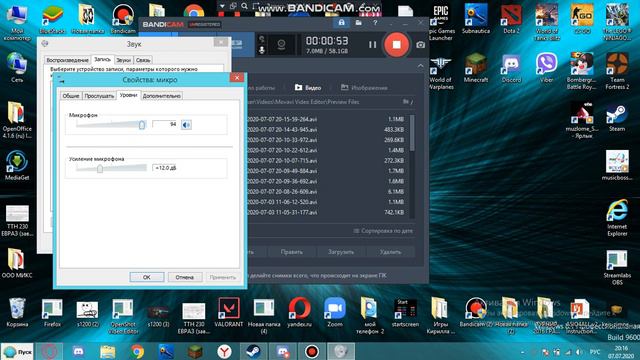Open the Сортировка по дате sort option
This screenshot has width=640, height=360.
coord(383,231)
